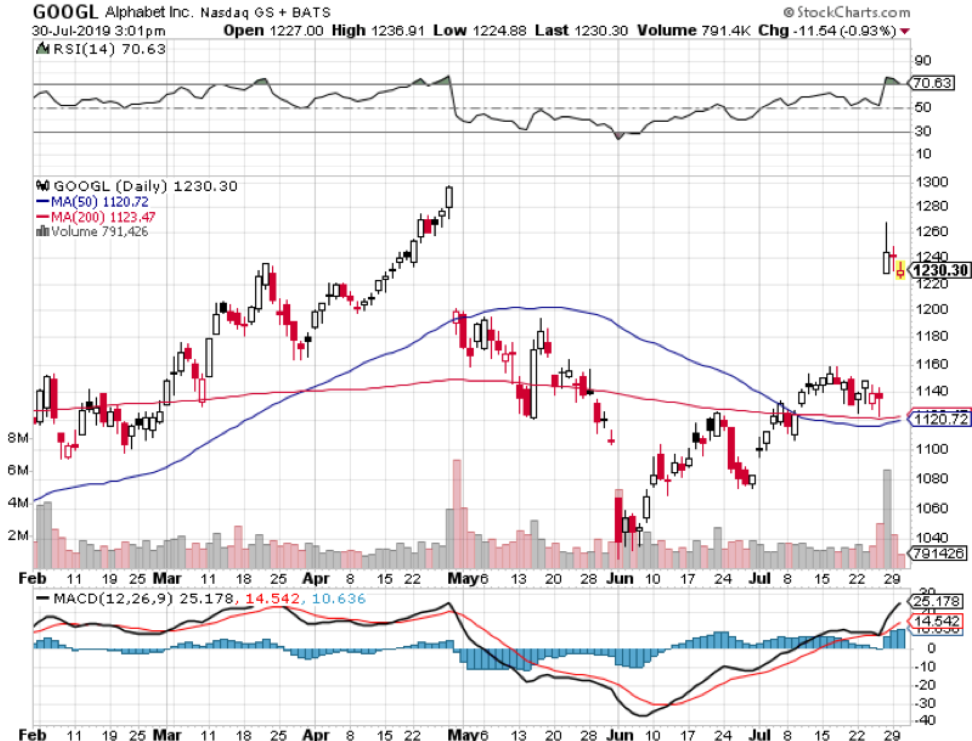This screenshot has height=741, width=972.
Task: Click the 14.542 MACD signal tag
Action: tap(937, 621)
